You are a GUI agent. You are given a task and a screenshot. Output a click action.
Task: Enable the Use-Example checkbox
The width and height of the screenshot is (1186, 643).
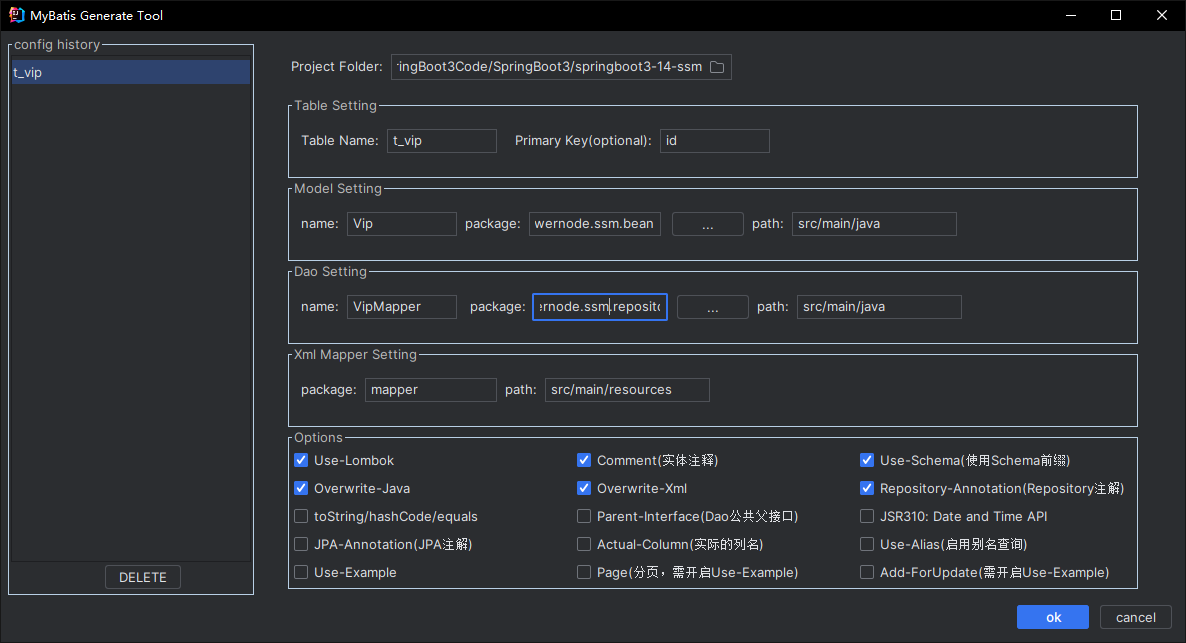coord(301,573)
